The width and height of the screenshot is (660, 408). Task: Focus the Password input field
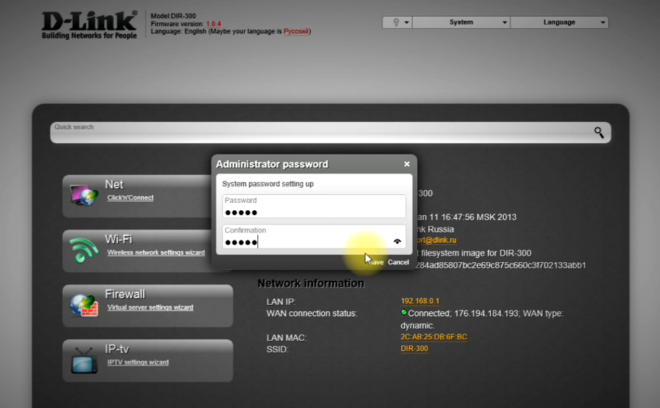313,211
